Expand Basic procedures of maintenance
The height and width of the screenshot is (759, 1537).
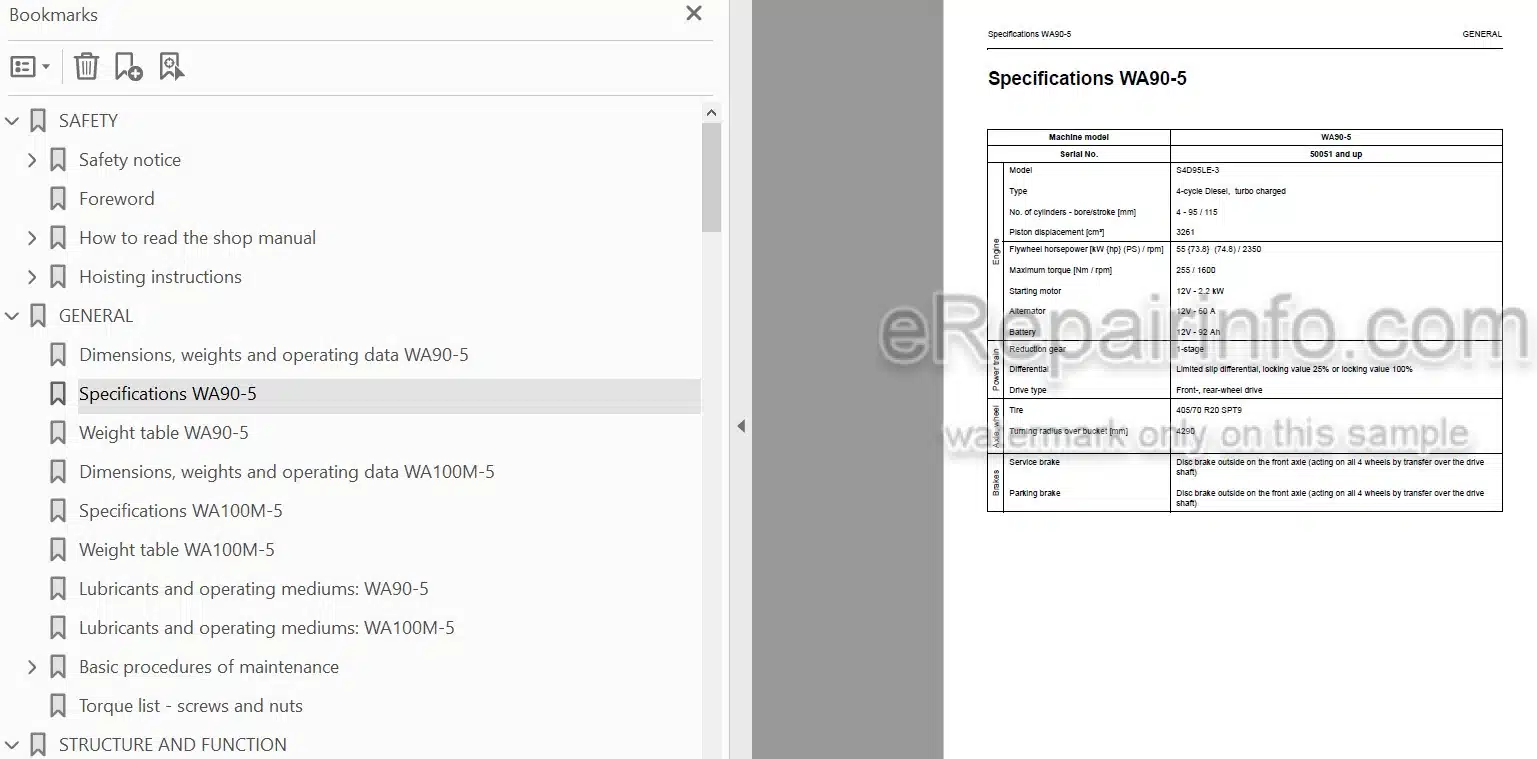coord(32,667)
